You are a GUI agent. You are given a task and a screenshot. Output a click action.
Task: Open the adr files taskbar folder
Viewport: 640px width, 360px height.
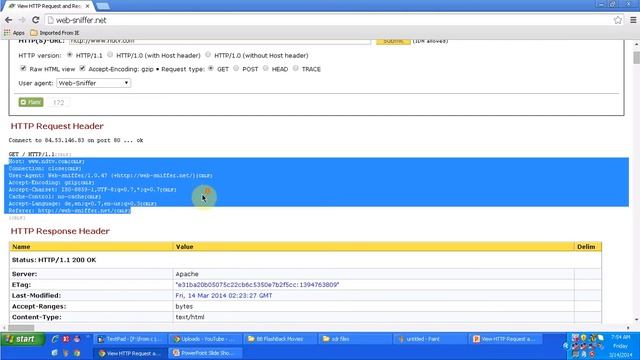point(356,339)
